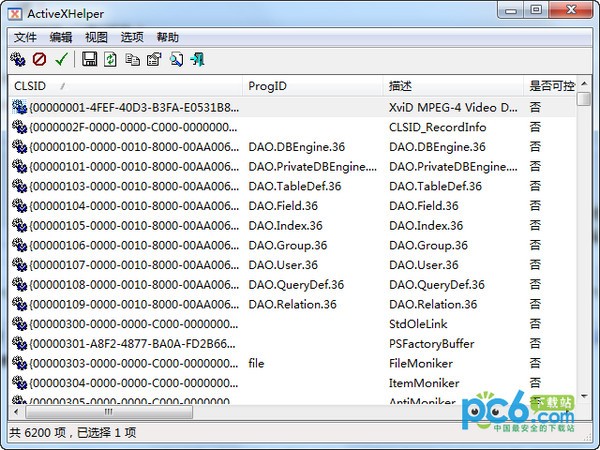The image size is (600, 450).
Task: Click ProgID cell DAO.PrivateDBEngine
Action: coord(313,166)
